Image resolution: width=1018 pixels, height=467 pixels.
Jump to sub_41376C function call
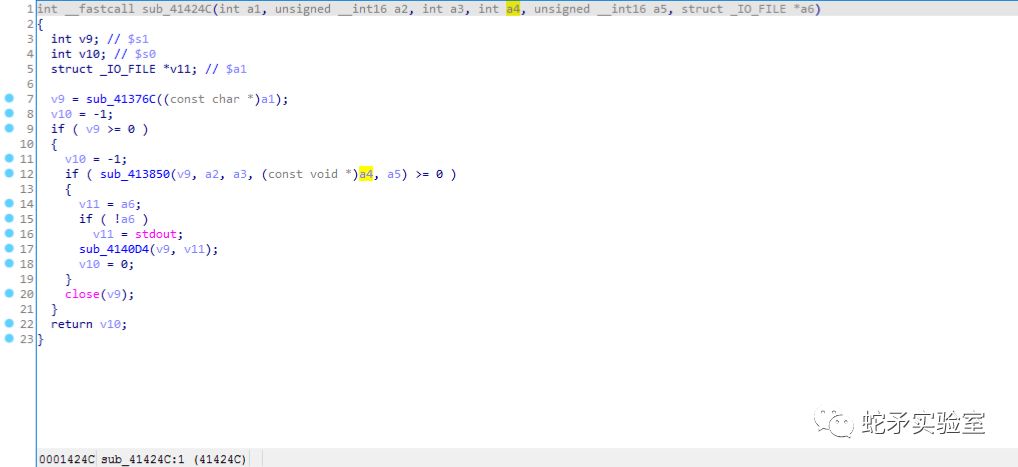tap(121, 99)
